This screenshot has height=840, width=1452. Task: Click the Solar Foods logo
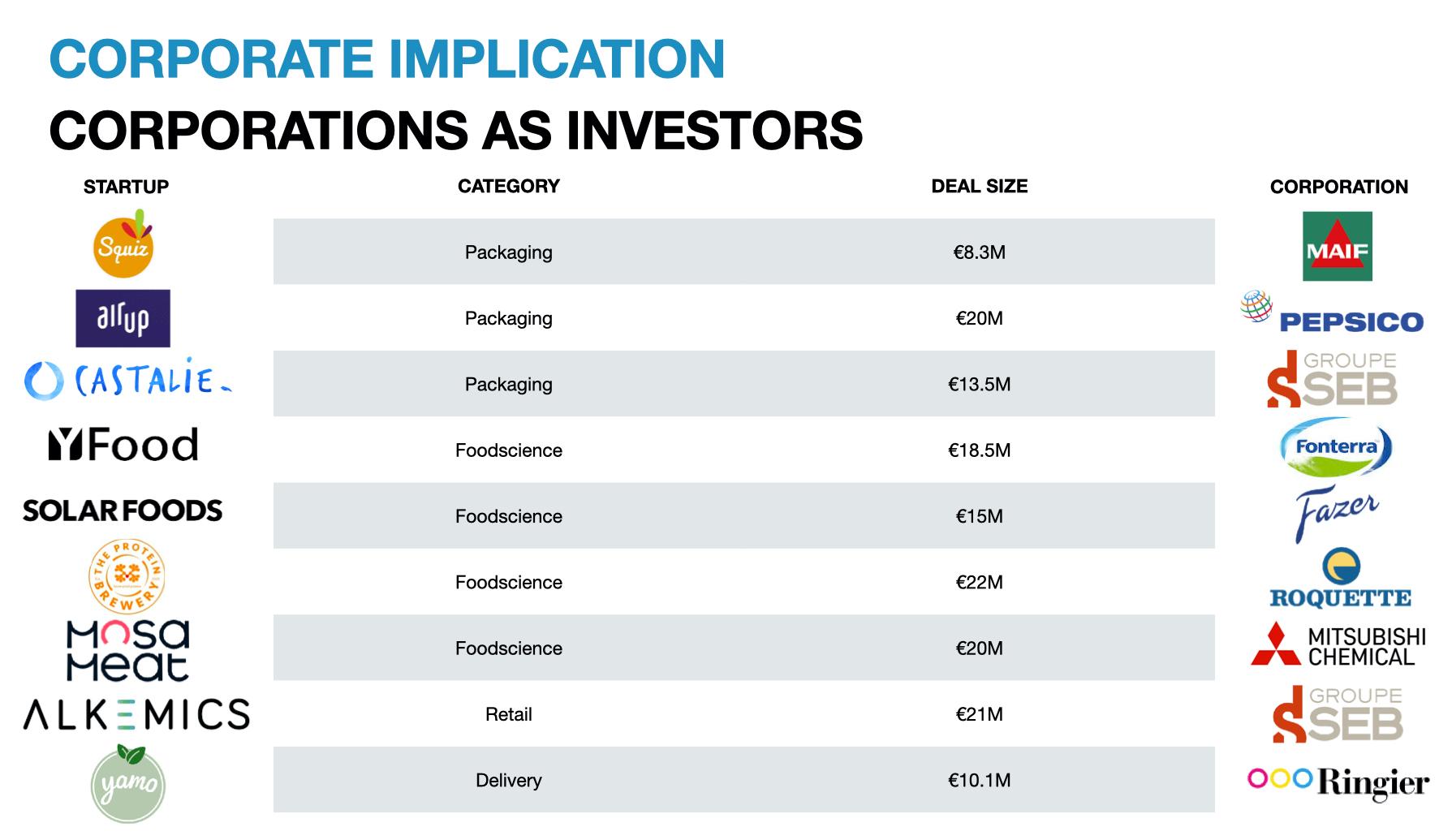[x=123, y=510]
